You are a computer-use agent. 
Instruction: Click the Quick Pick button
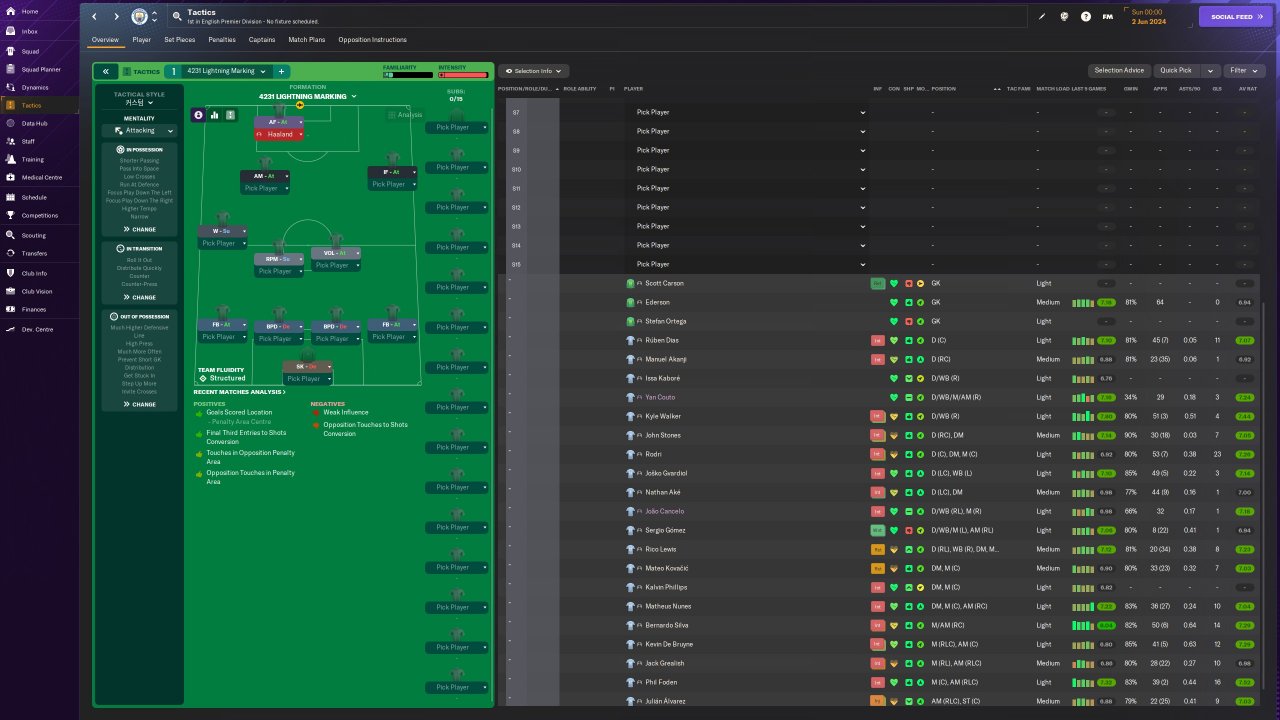point(1176,71)
